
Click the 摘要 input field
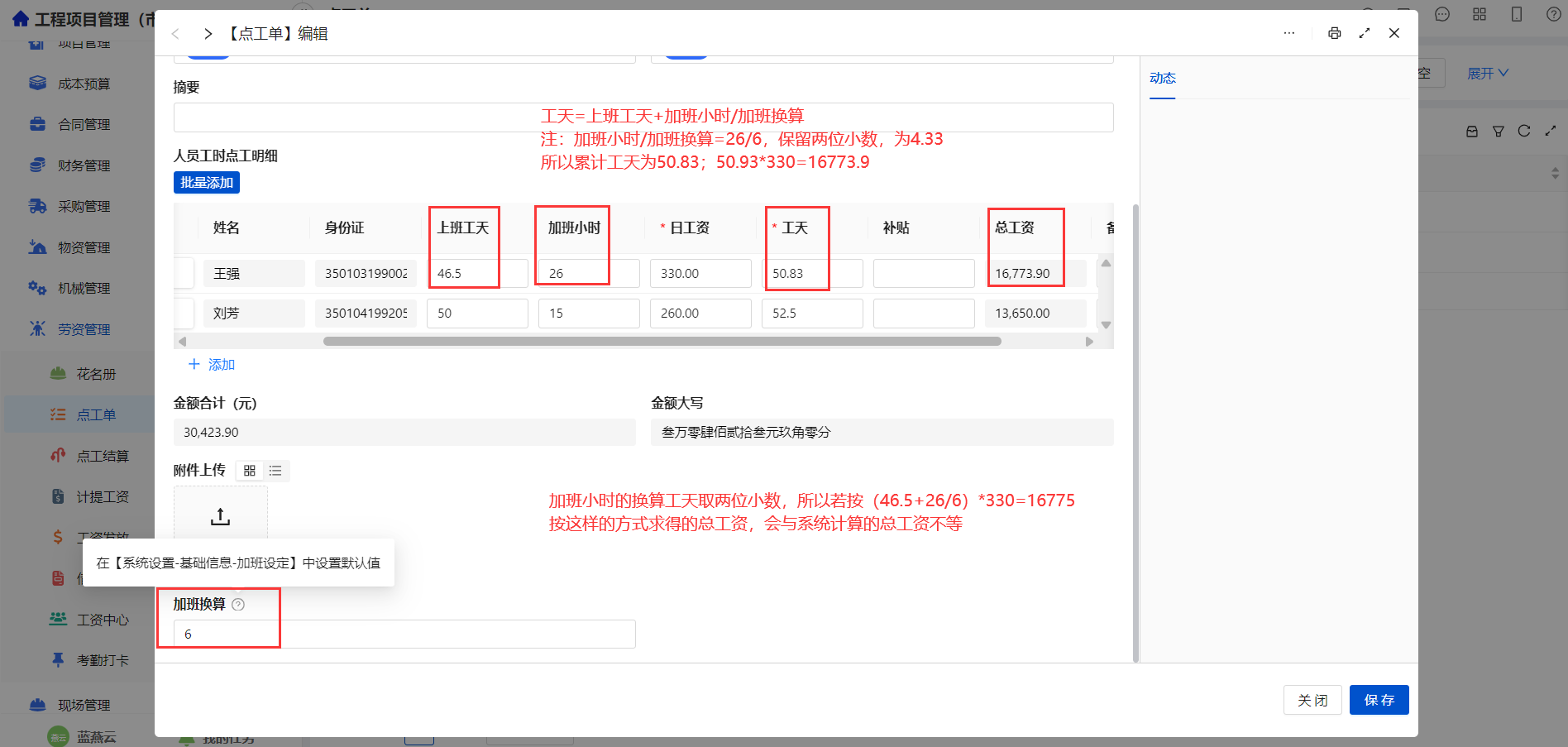(643, 117)
